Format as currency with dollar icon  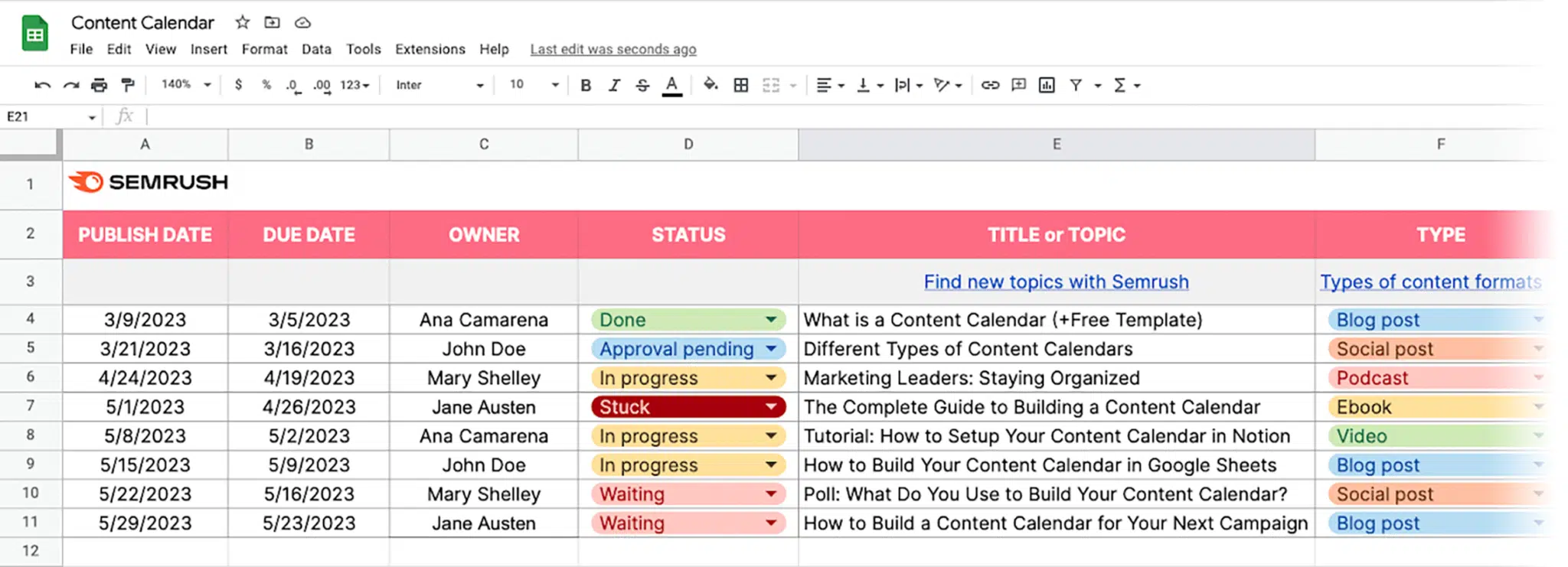(x=238, y=85)
